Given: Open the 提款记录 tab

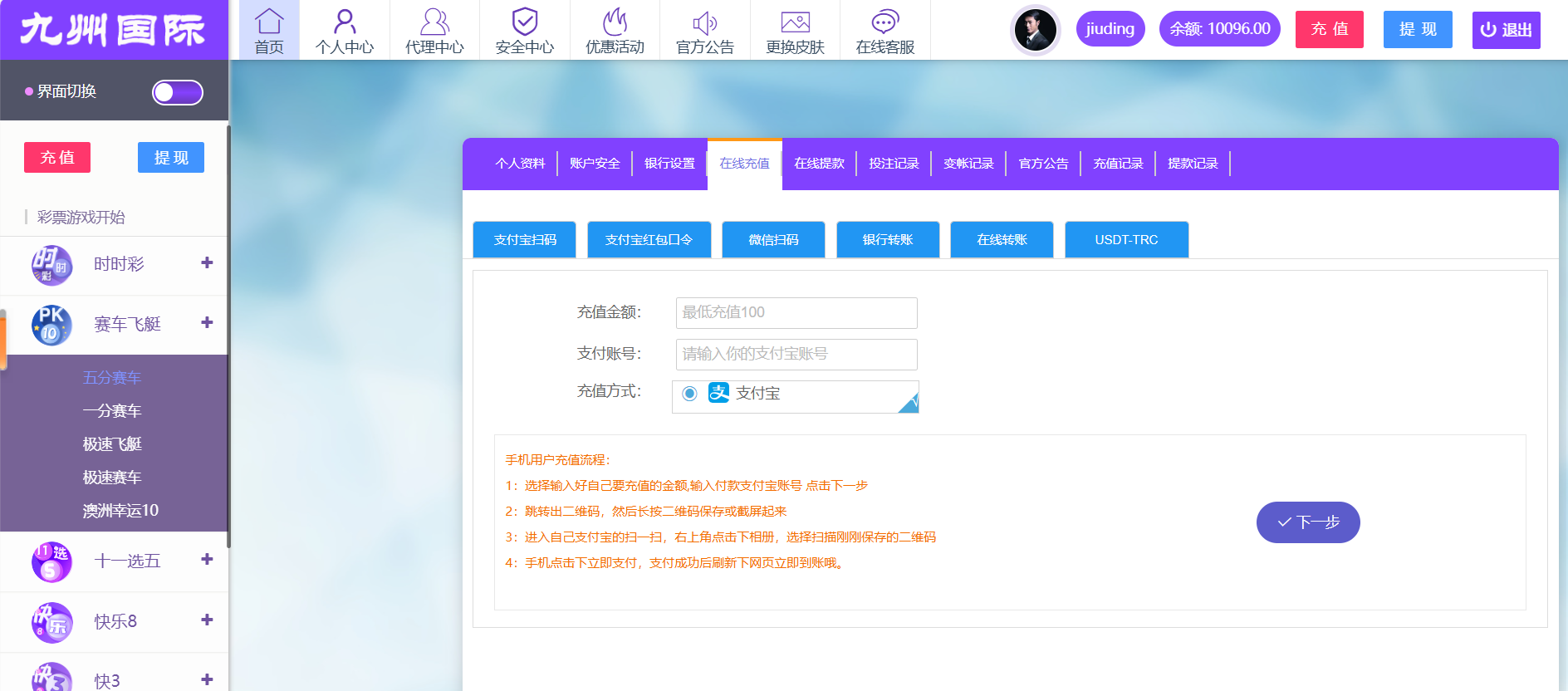Looking at the screenshot, I should click(1193, 164).
